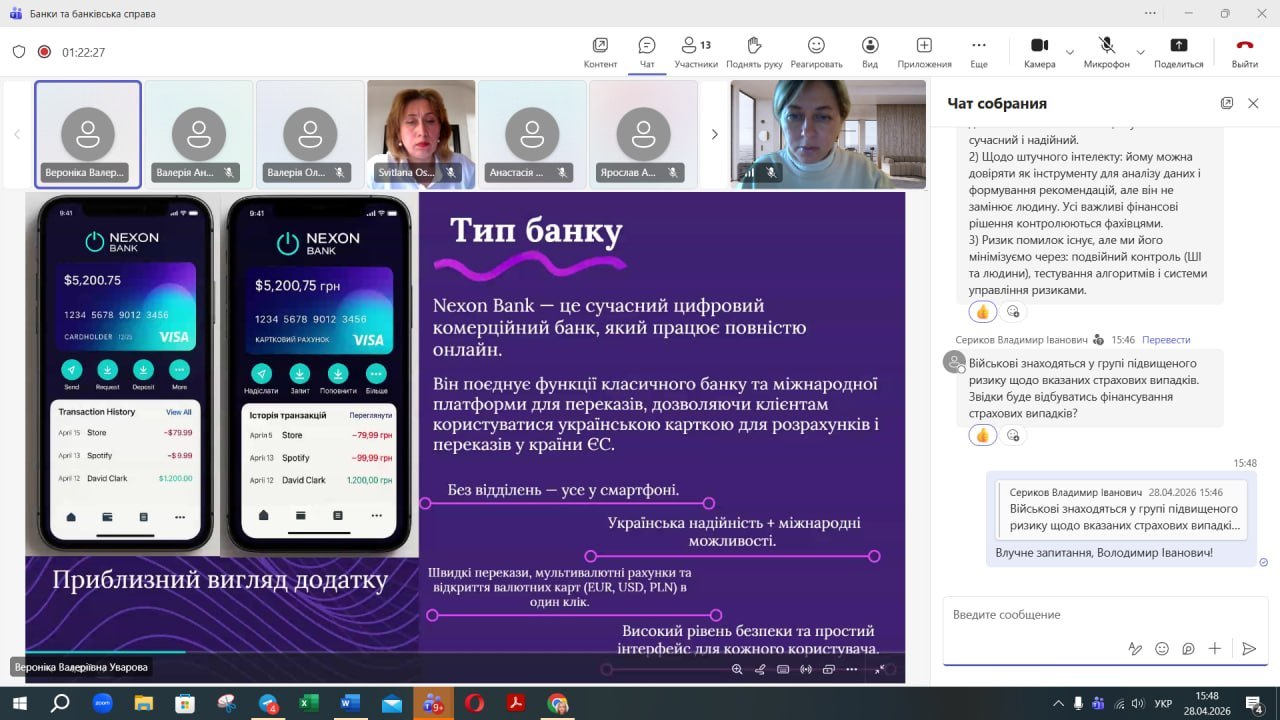
Task: Open the Контент (Content) panel
Action: [x=600, y=52]
